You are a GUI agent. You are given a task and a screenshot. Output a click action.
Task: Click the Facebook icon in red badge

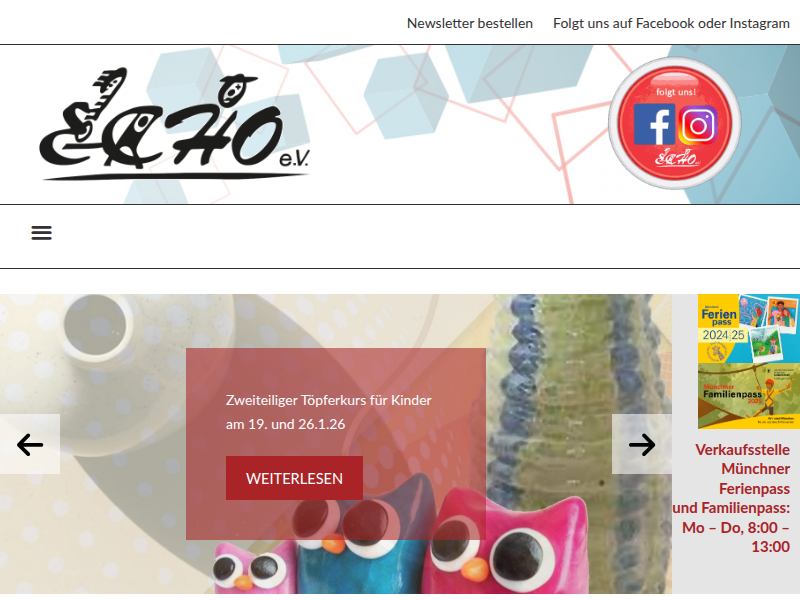pyautogui.click(x=654, y=124)
